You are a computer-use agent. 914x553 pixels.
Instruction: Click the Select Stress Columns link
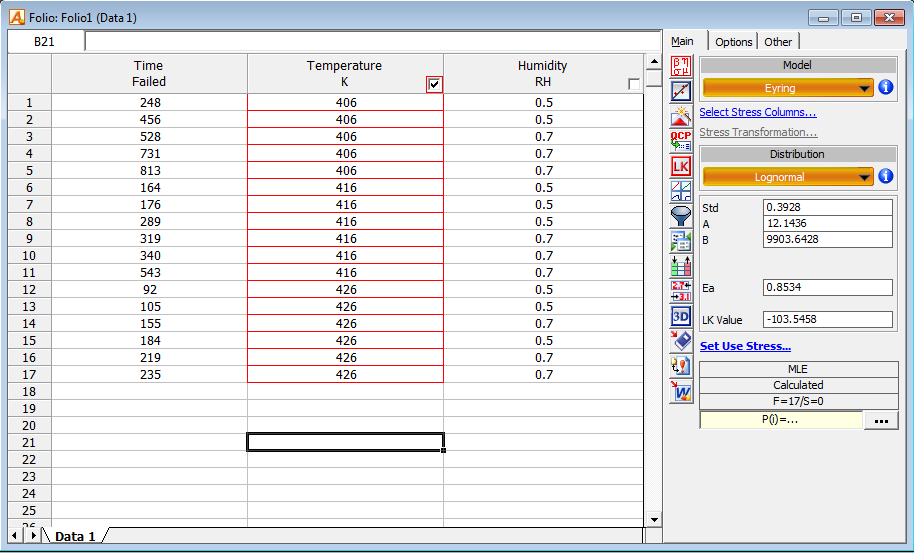point(758,112)
